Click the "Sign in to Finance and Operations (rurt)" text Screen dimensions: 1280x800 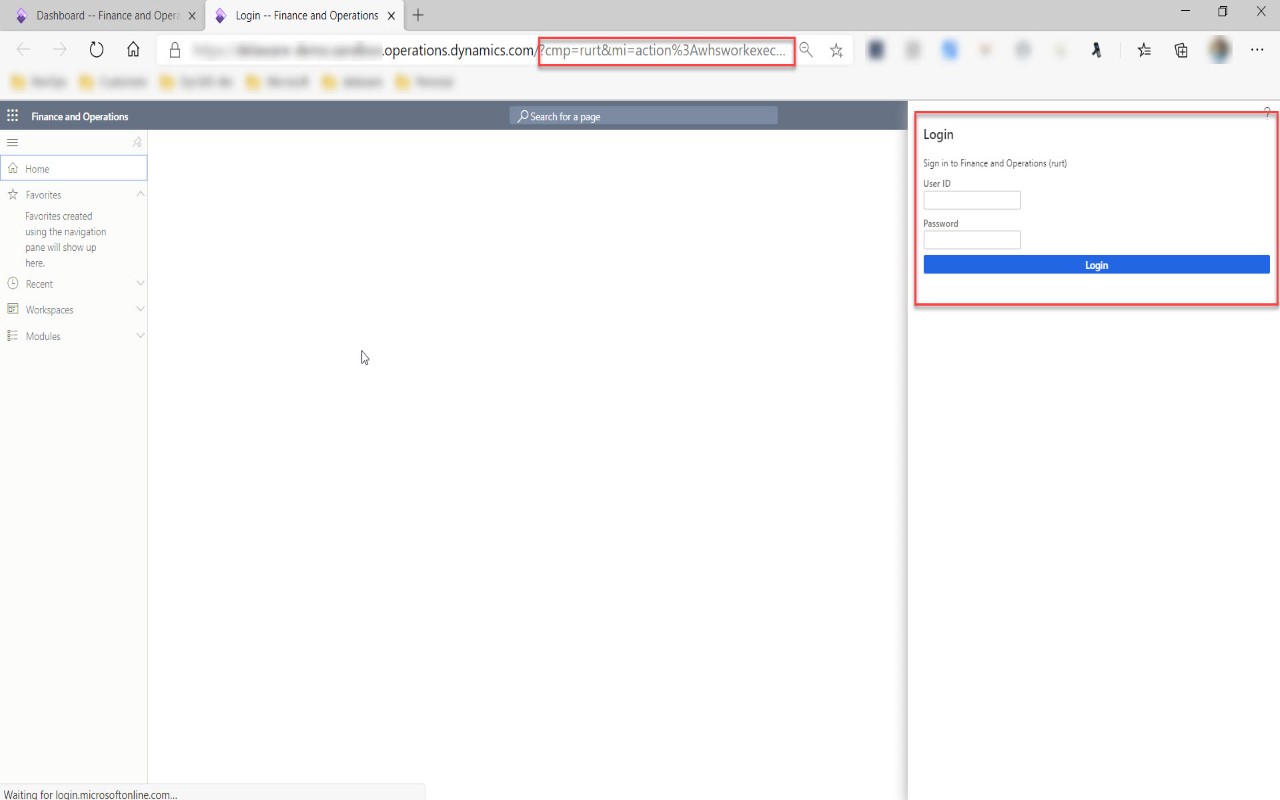click(x=995, y=163)
